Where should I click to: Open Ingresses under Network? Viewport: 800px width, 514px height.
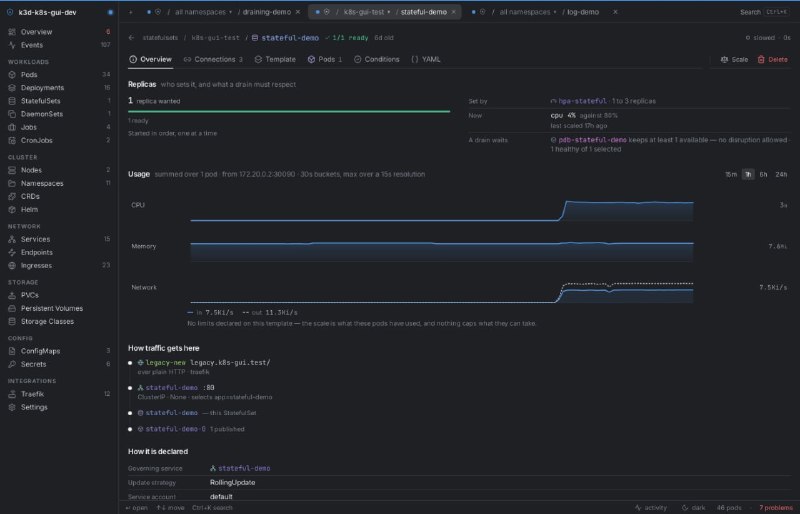(x=59, y=265)
